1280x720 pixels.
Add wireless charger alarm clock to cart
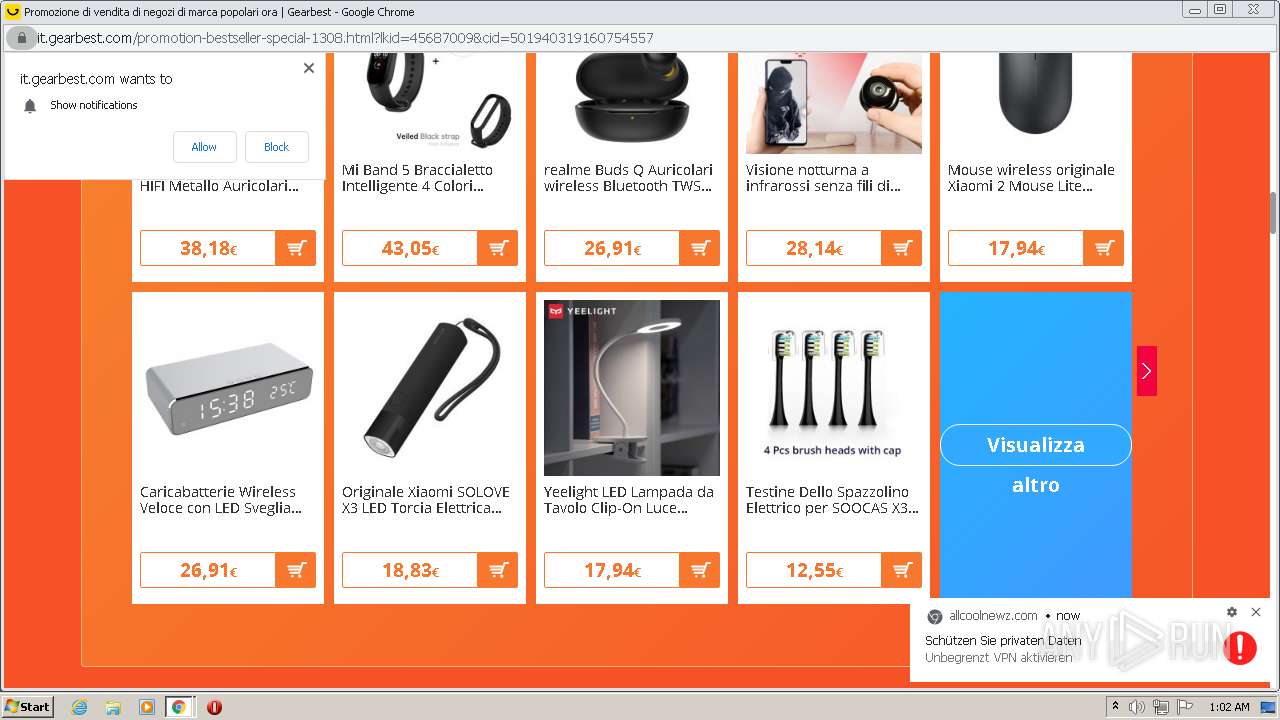click(x=295, y=570)
